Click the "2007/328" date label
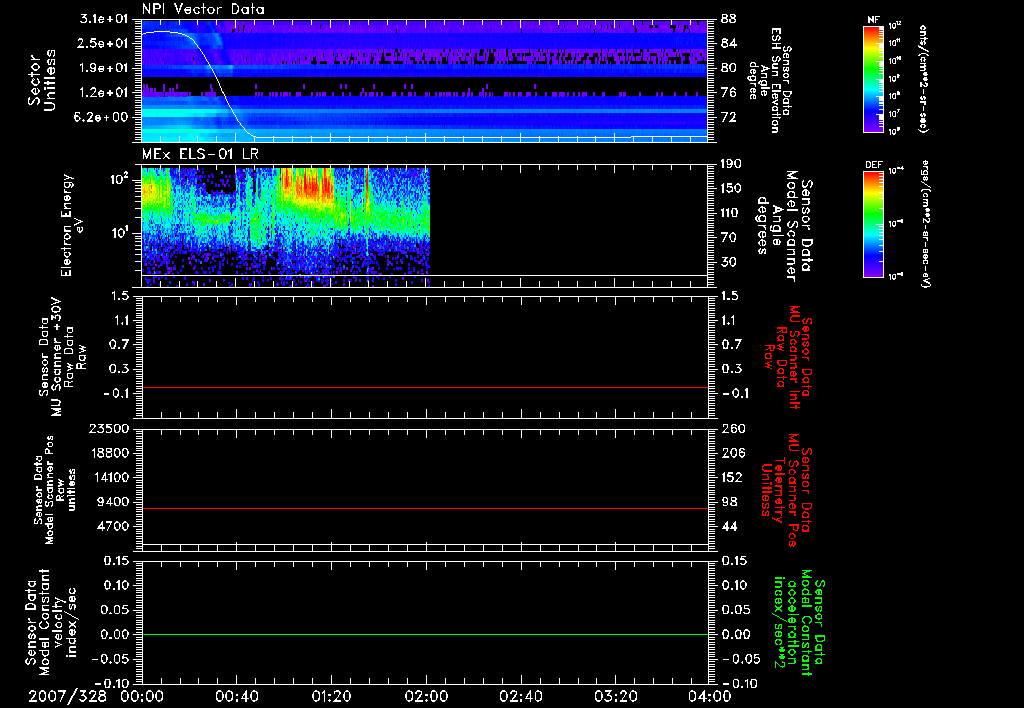The height and width of the screenshot is (708, 1024). pos(67,696)
